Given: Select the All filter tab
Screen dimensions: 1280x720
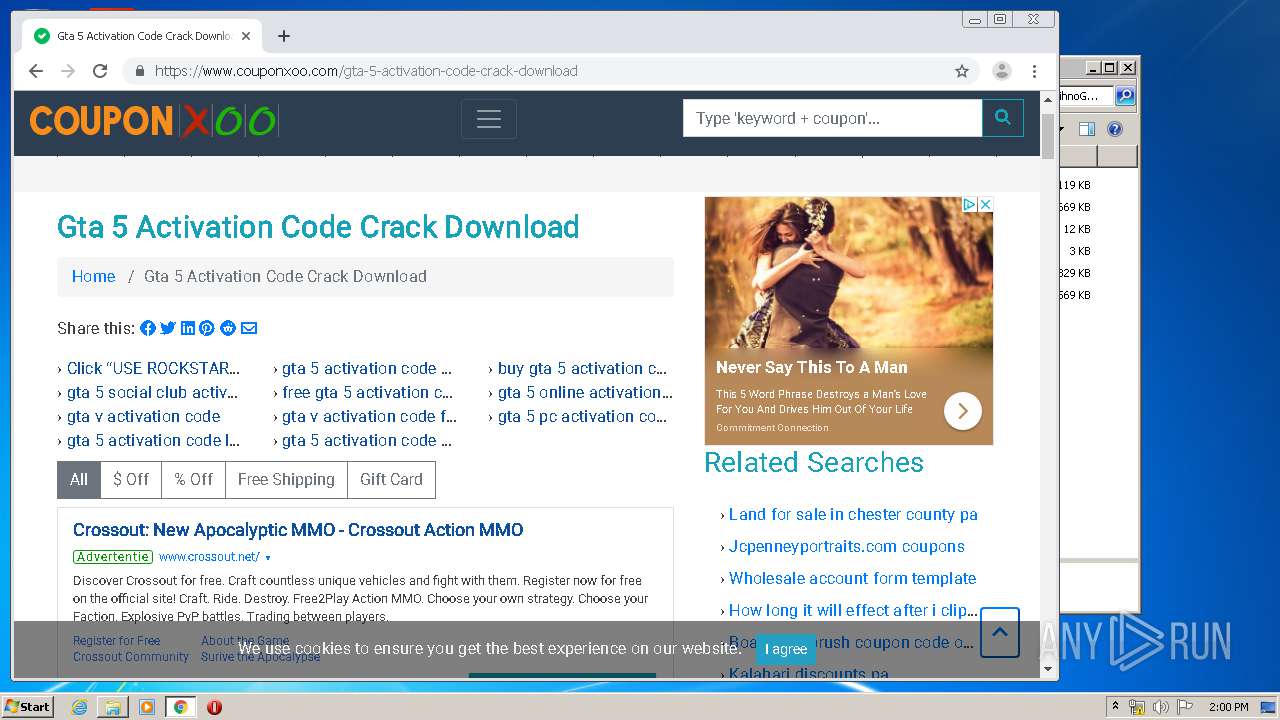Looking at the screenshot, I should [79, 479].
